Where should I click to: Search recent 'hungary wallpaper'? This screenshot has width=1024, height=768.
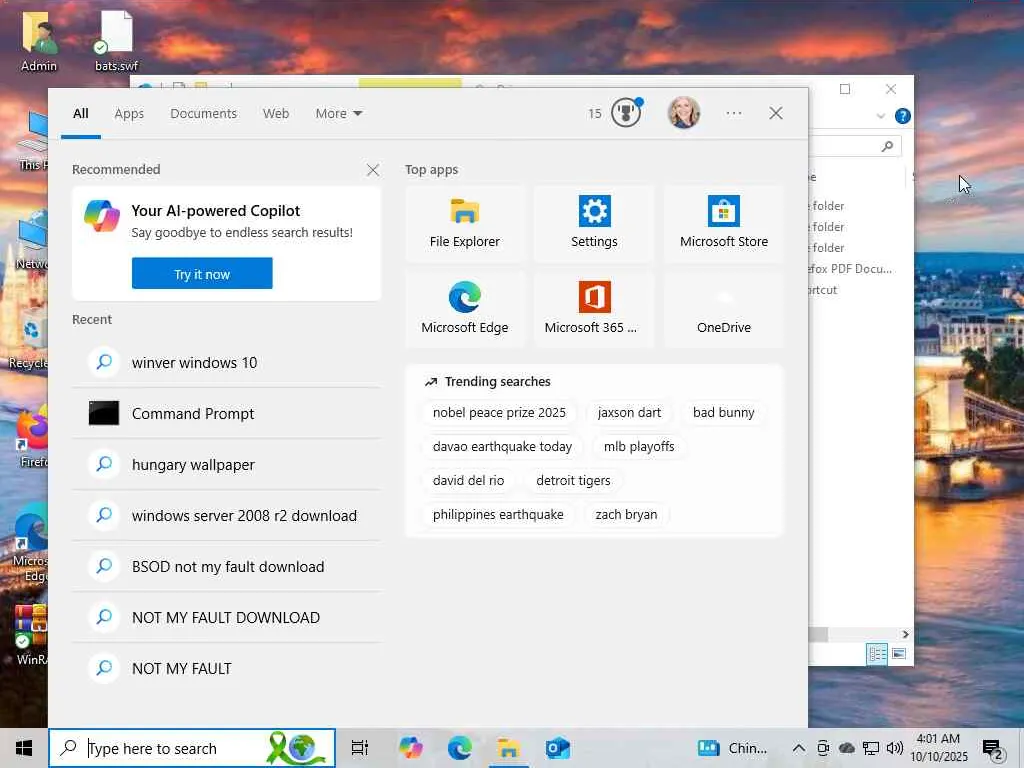point(226,464)
